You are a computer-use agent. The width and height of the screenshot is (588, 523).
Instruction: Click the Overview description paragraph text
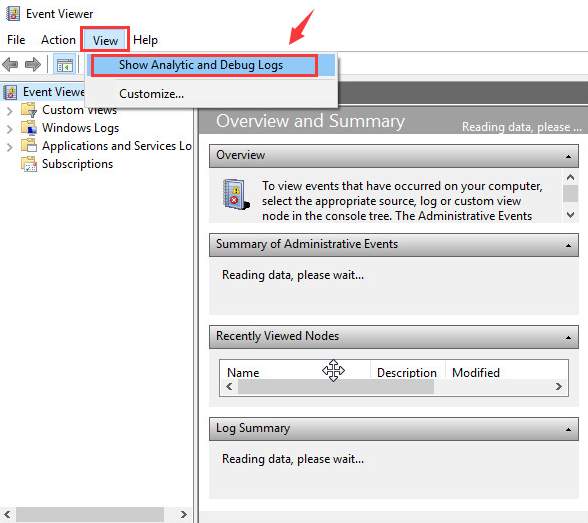coord(402,201)
